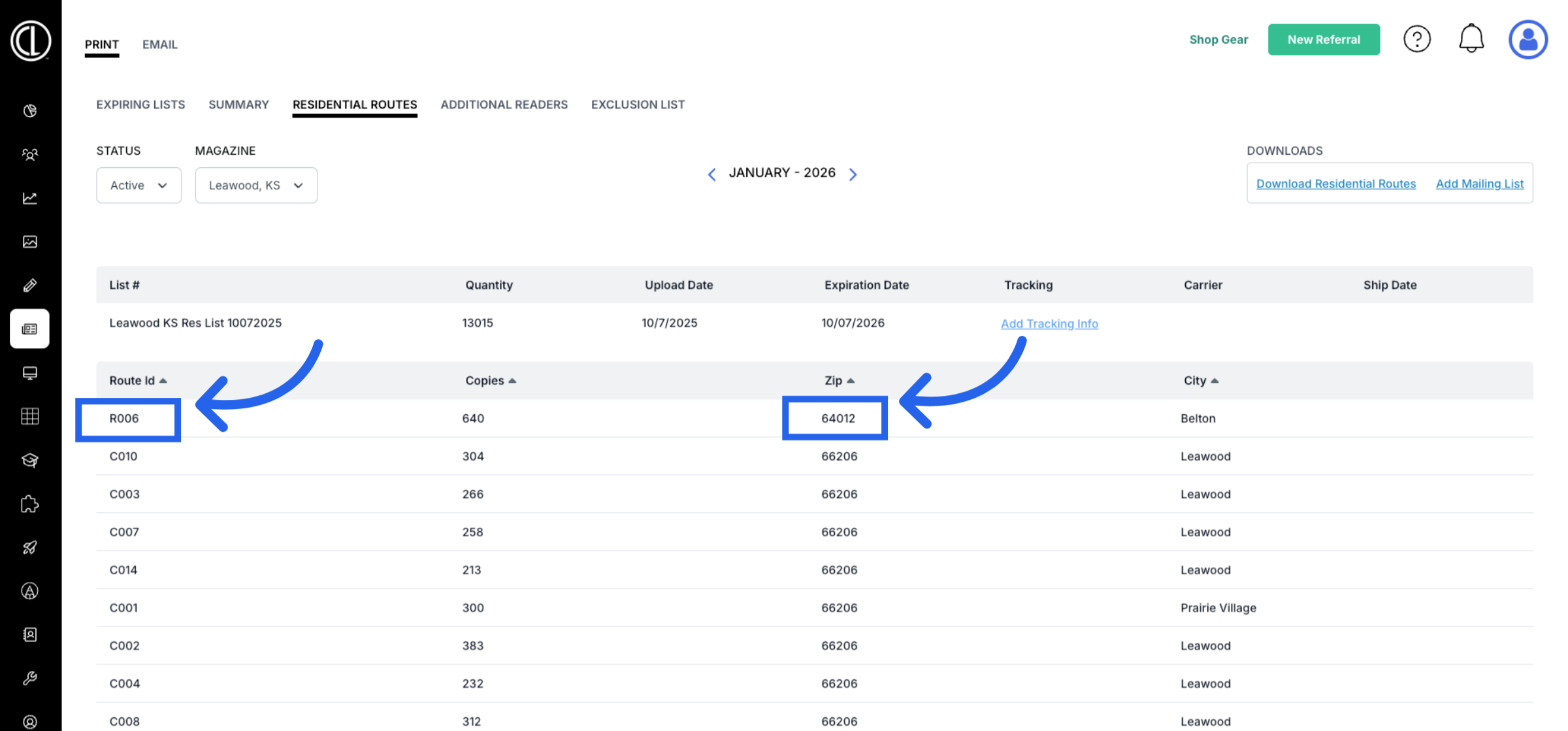
Task: Click Download Residential Routes link
Action: coord(1335,184)
